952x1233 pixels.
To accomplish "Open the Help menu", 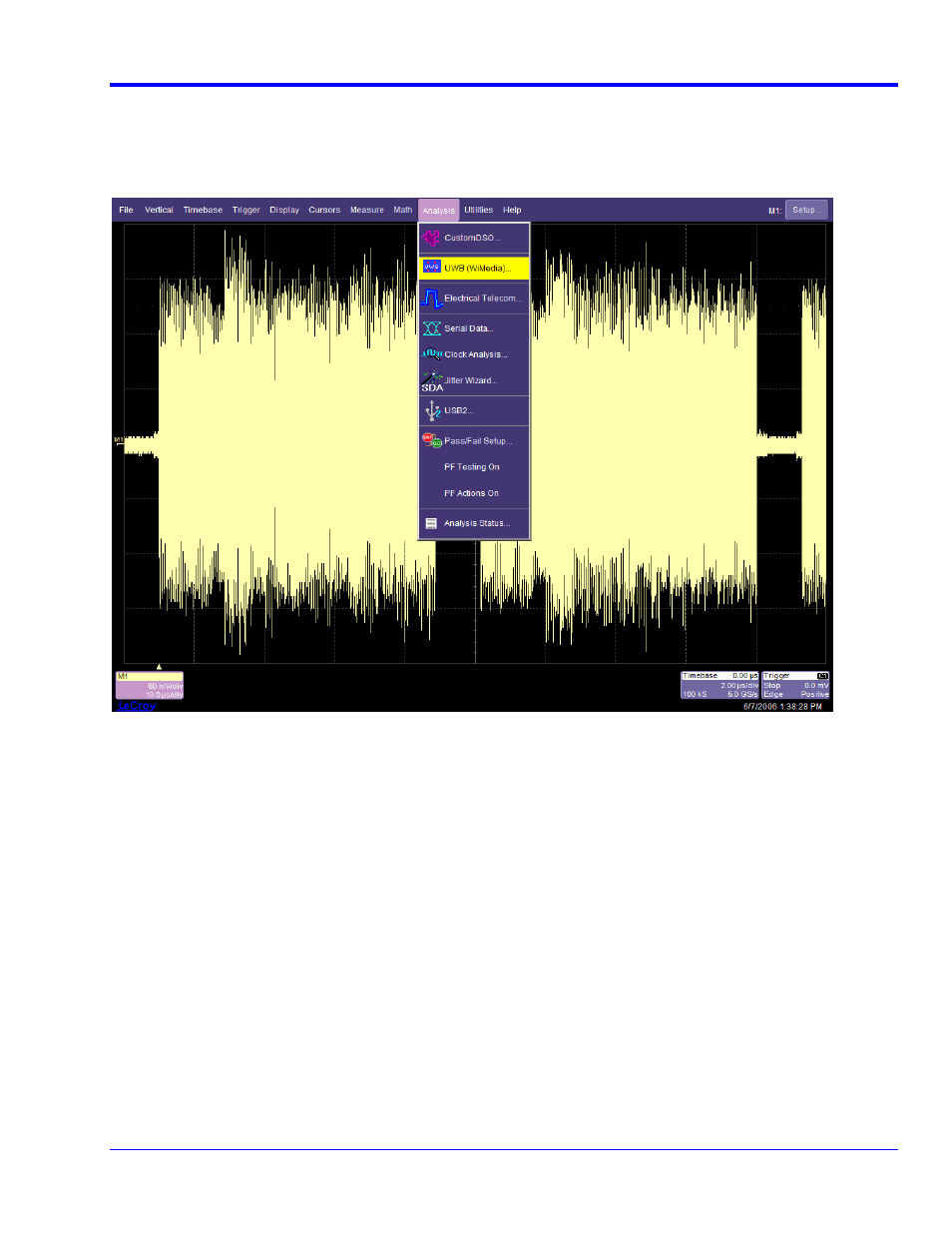I will (512, 211).
